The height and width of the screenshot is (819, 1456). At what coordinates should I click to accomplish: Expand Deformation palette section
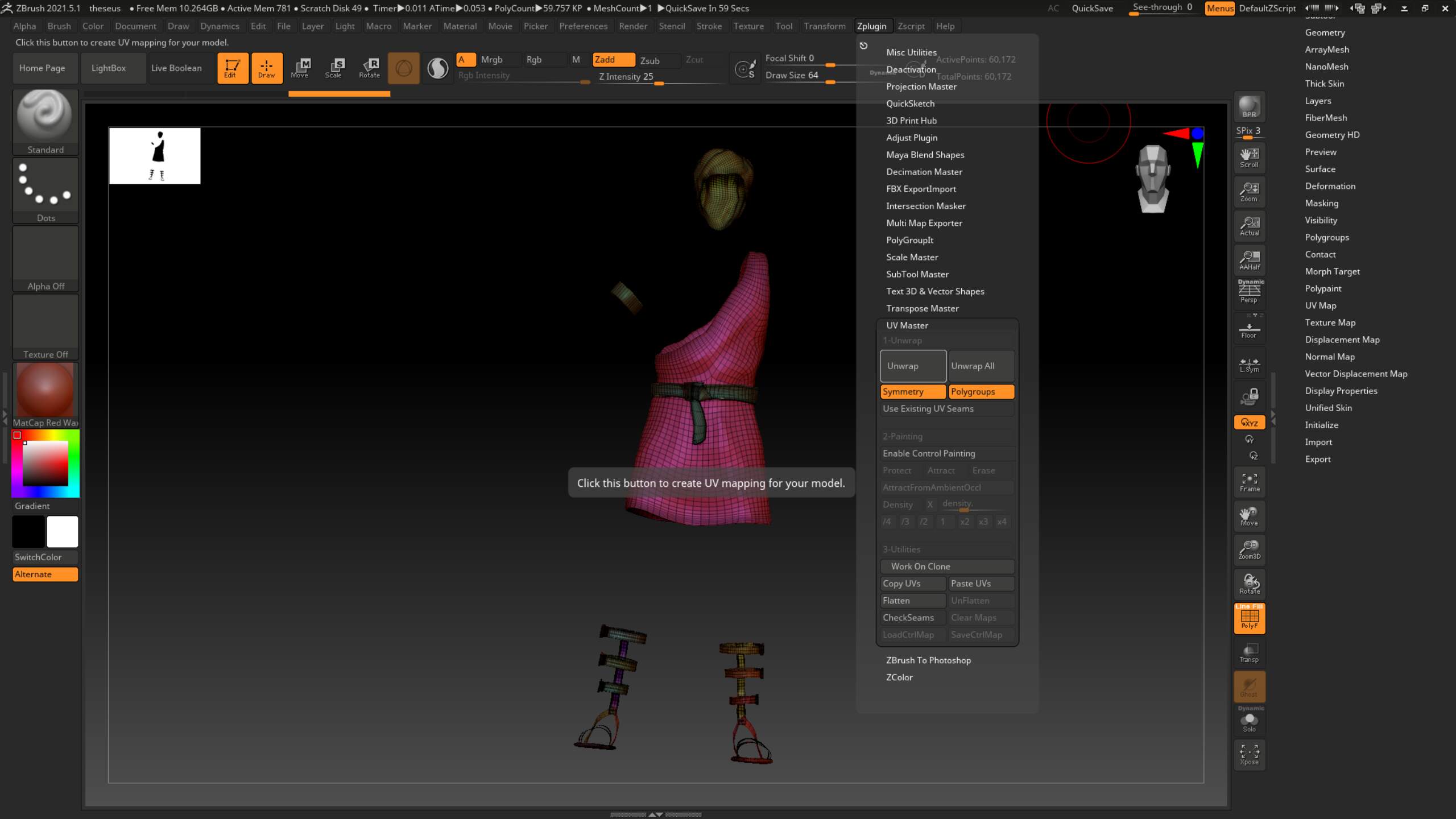[x=1330, y=186]
